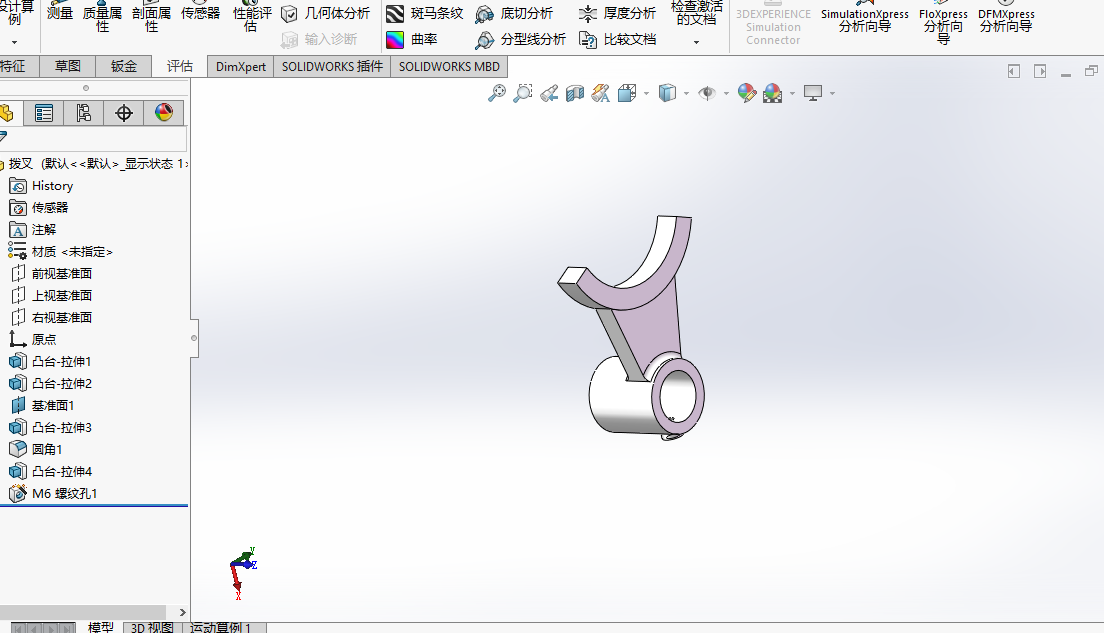Switch to SOLIDWORKS 插件 tab

coord(332,66)
